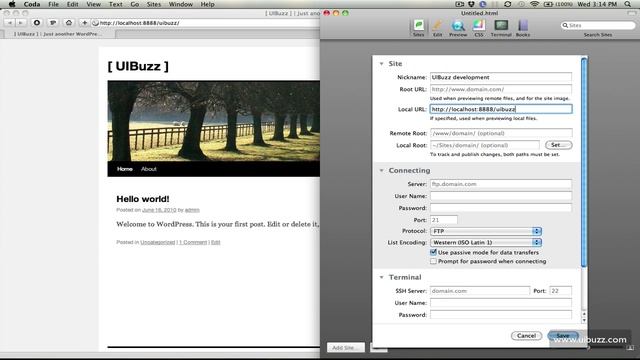Click the Cancel button
Viewport: 640px width, 360px height.
(x=526, y=336)
